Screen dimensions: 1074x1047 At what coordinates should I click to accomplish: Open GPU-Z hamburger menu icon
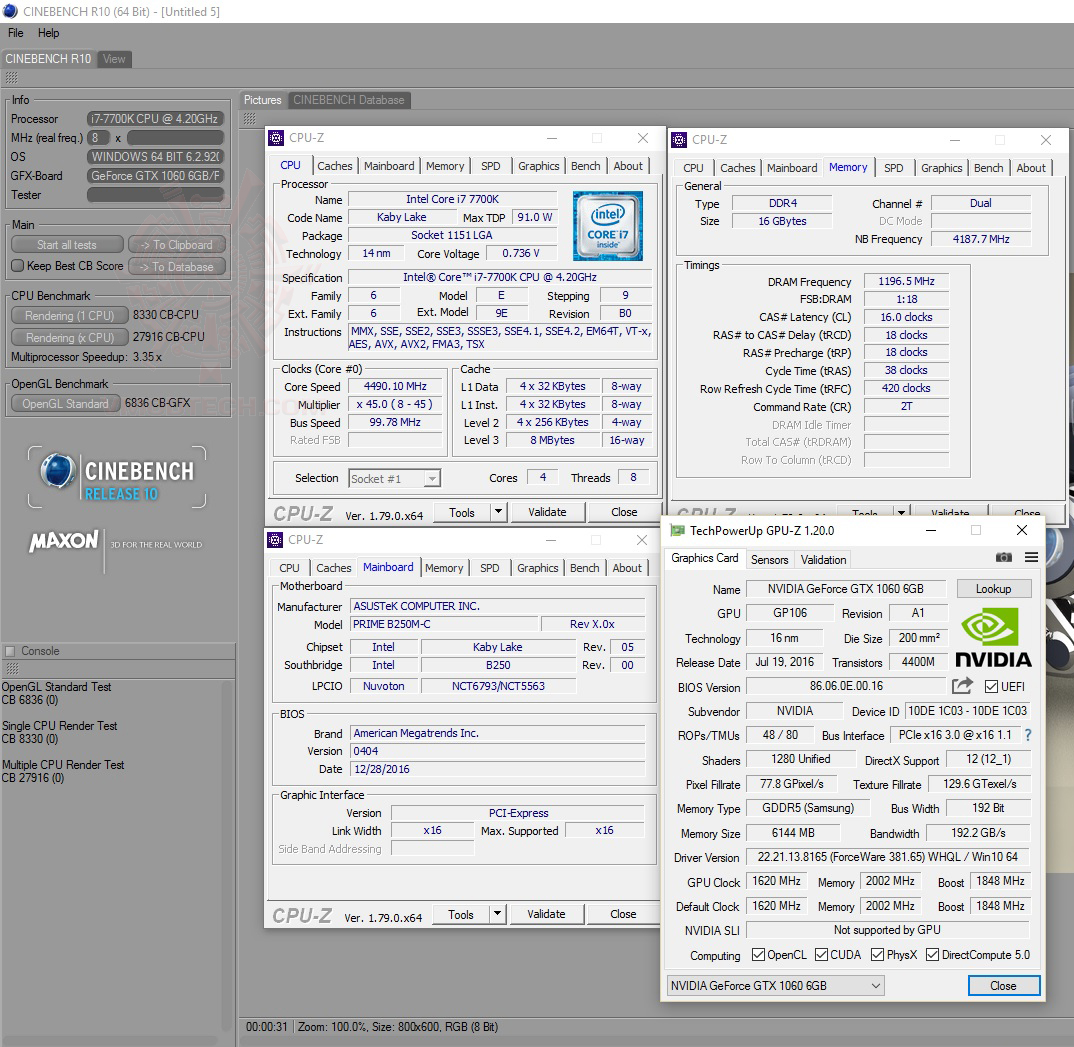[x=1032, y=558]
